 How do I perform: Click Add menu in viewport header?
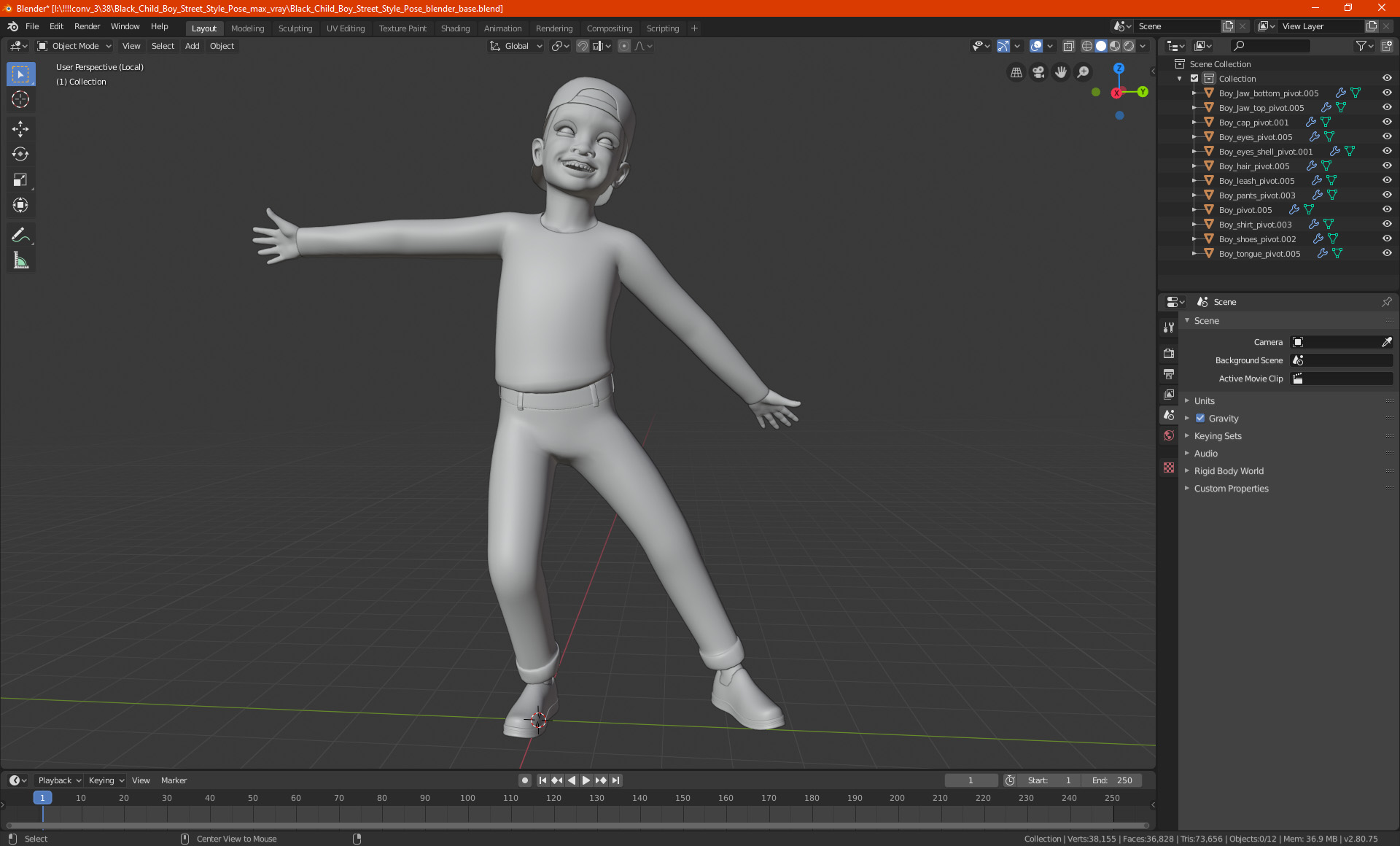coord(192,46)
